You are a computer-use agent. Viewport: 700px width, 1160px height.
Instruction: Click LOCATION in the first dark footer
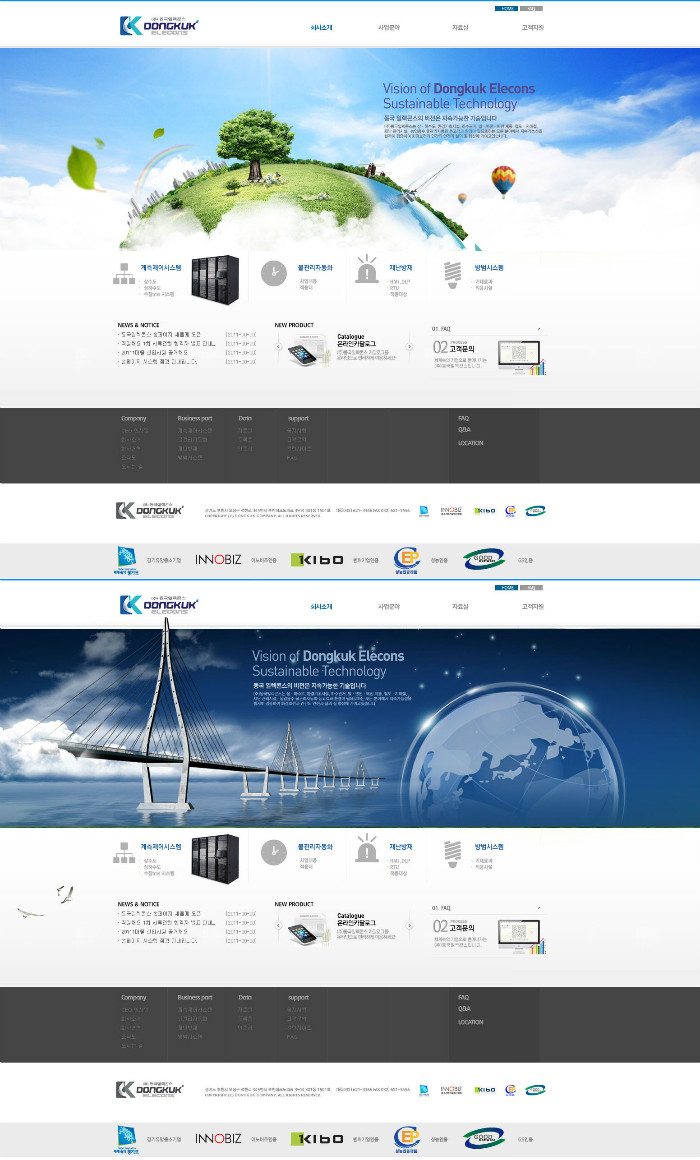point(471,443)
